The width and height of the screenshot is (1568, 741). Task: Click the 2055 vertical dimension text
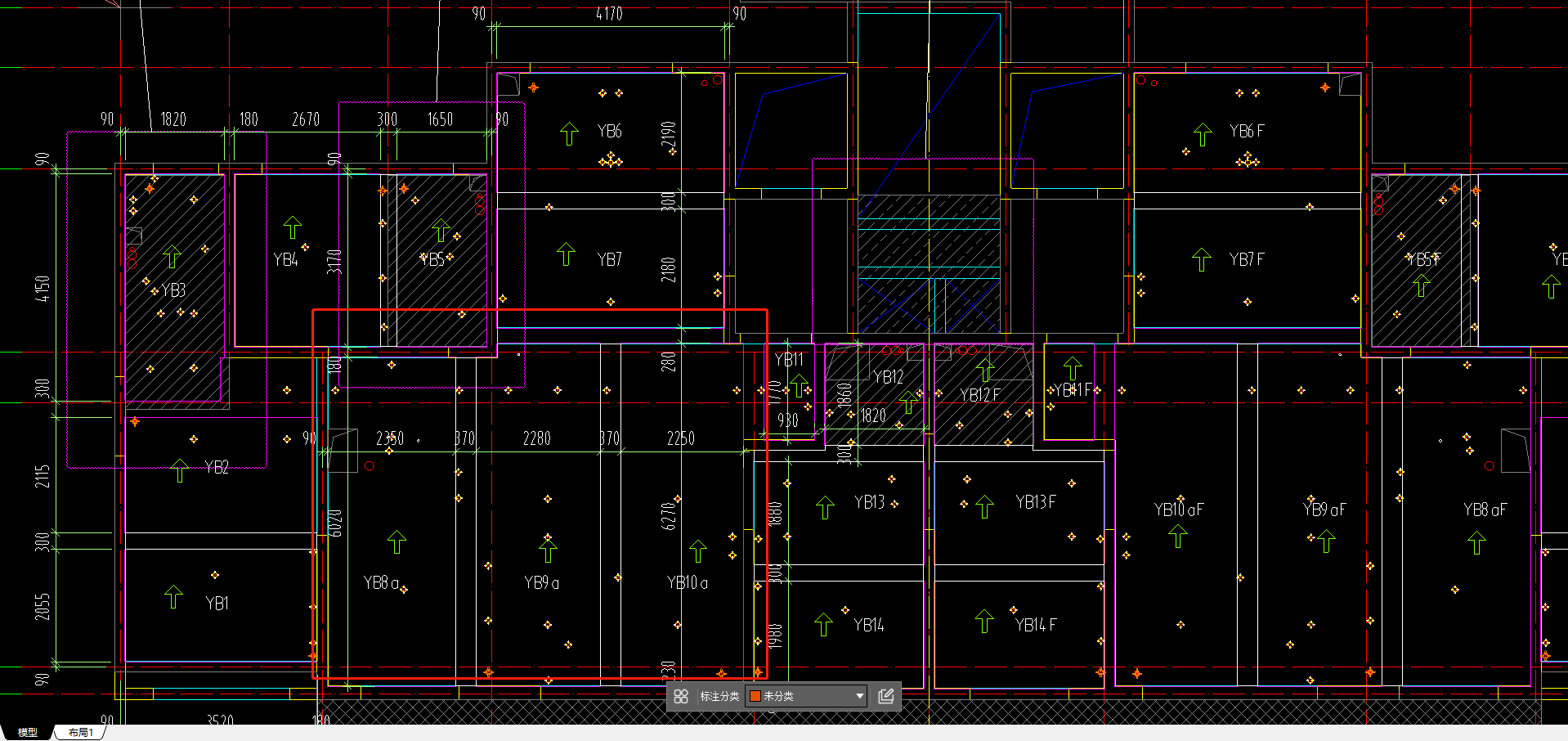43,606
